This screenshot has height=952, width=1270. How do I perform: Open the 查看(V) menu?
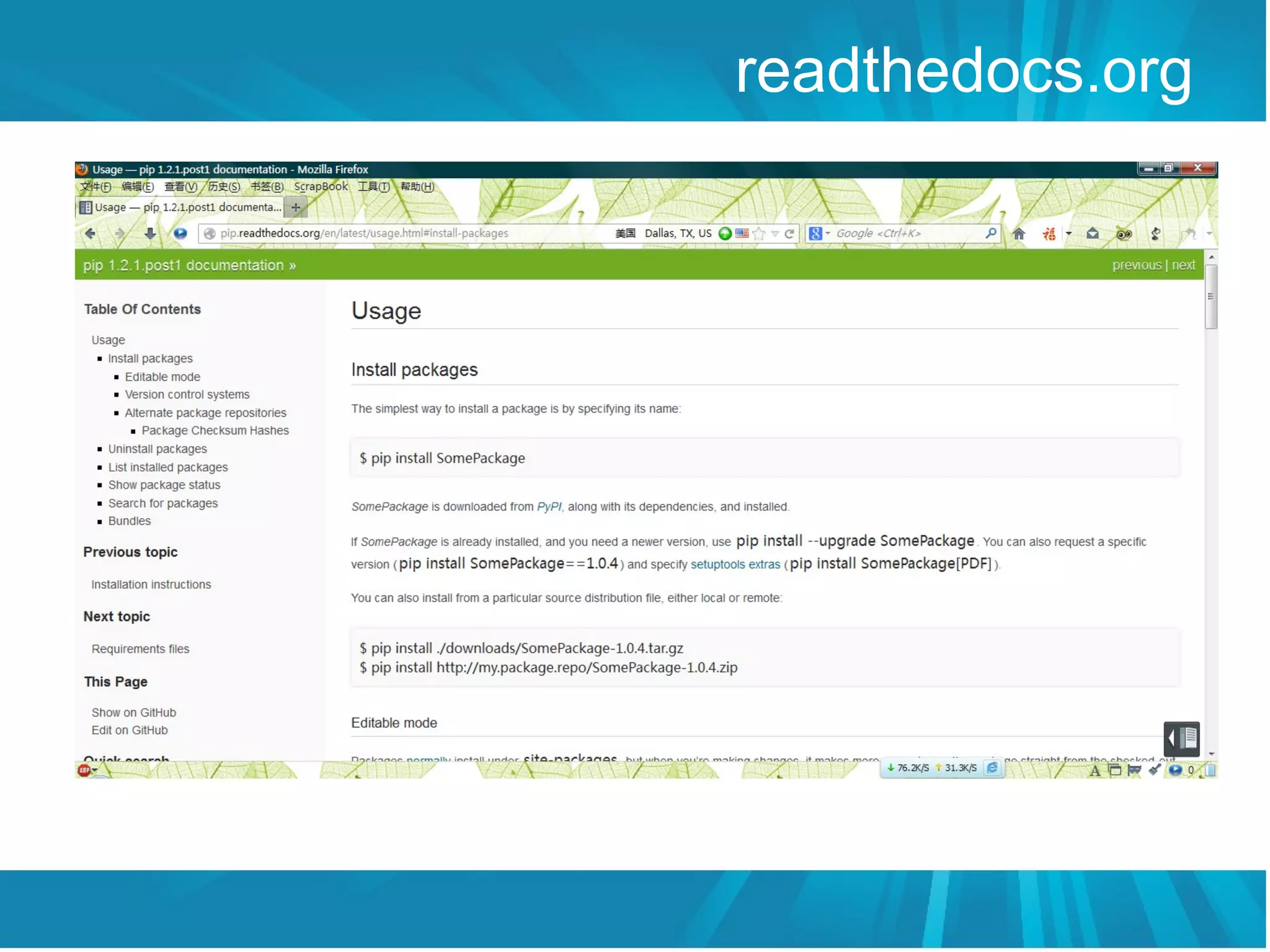(x=181, y=187)
